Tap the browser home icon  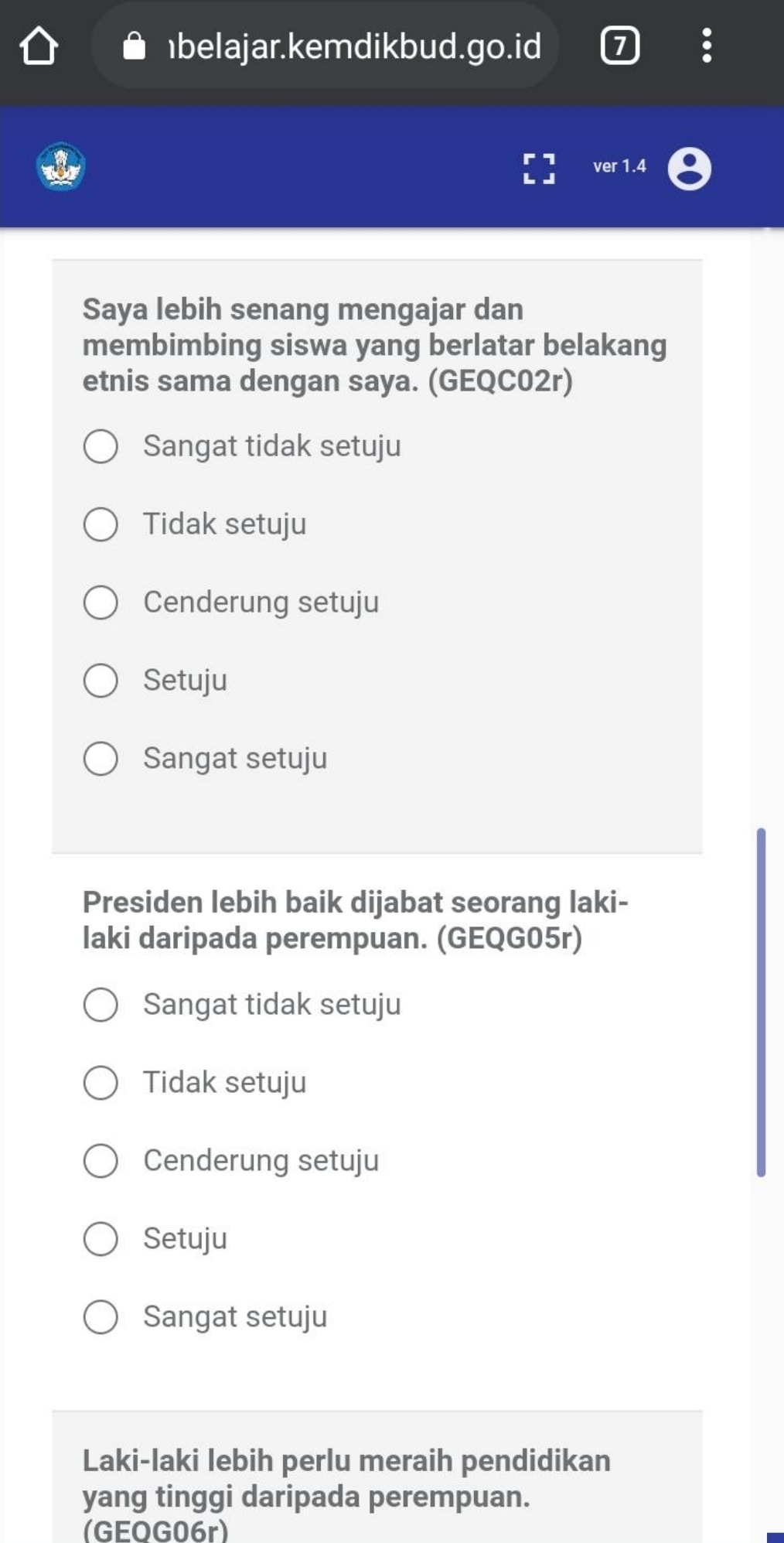tap(39, 46)
